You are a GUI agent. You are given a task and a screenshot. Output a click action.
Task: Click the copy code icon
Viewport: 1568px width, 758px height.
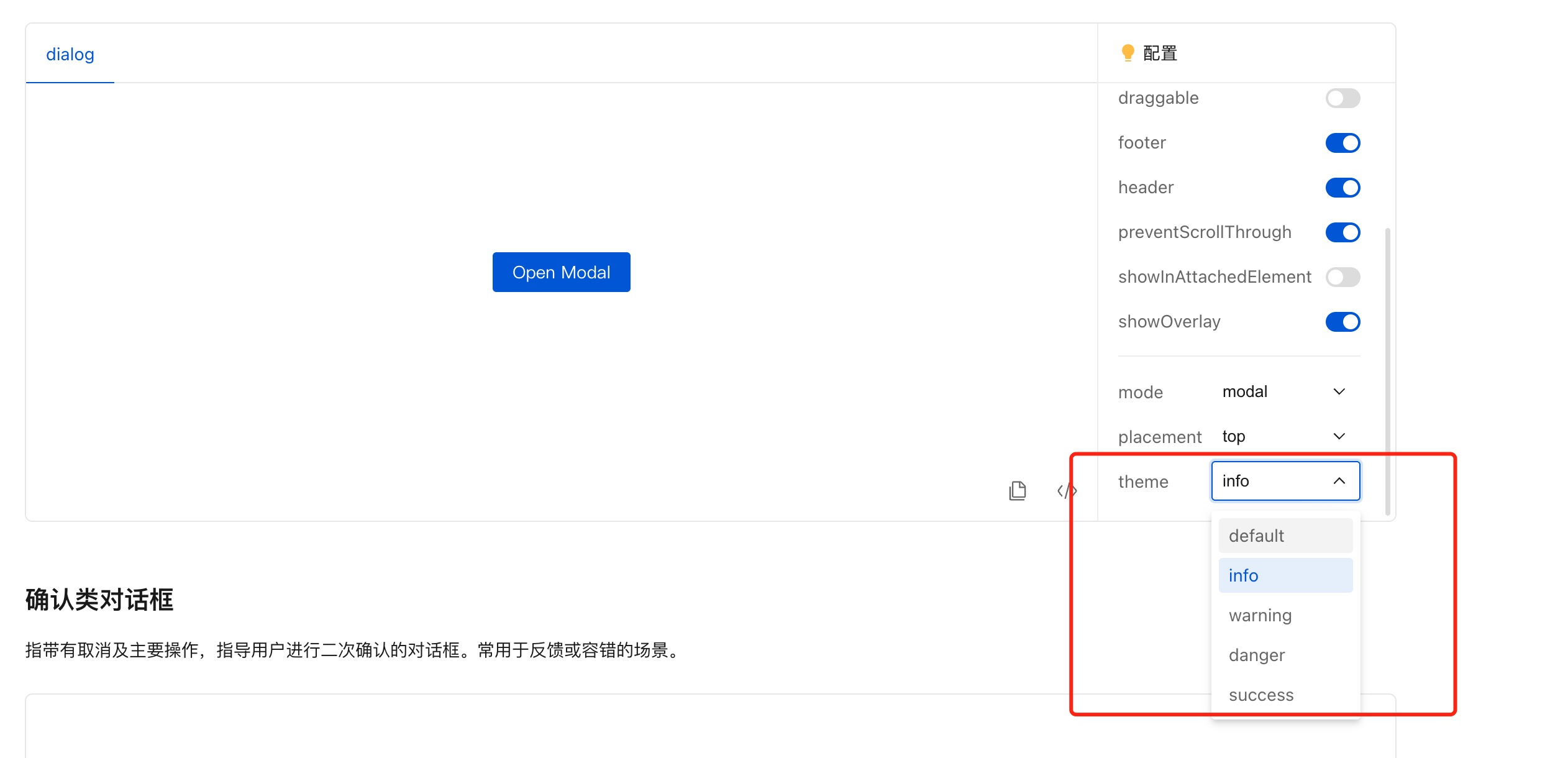tap(1017, 490)
